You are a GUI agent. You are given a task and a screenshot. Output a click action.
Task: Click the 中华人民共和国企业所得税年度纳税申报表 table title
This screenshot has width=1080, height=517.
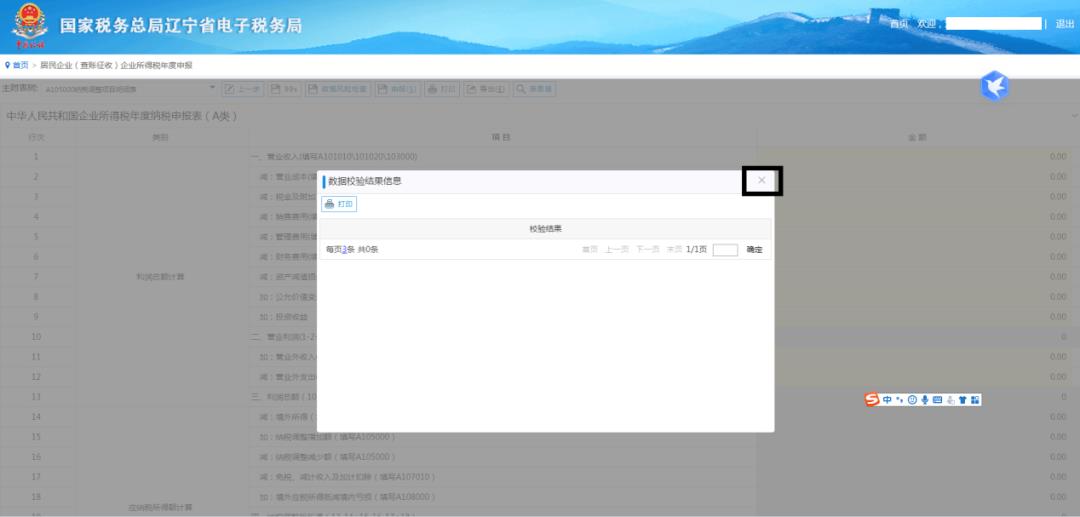tap(122, 116)
